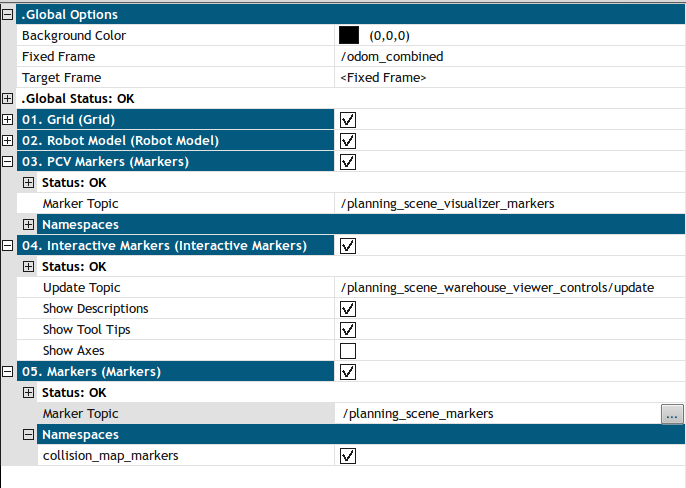Uncheck the Robot Model display

coord(348,141)
